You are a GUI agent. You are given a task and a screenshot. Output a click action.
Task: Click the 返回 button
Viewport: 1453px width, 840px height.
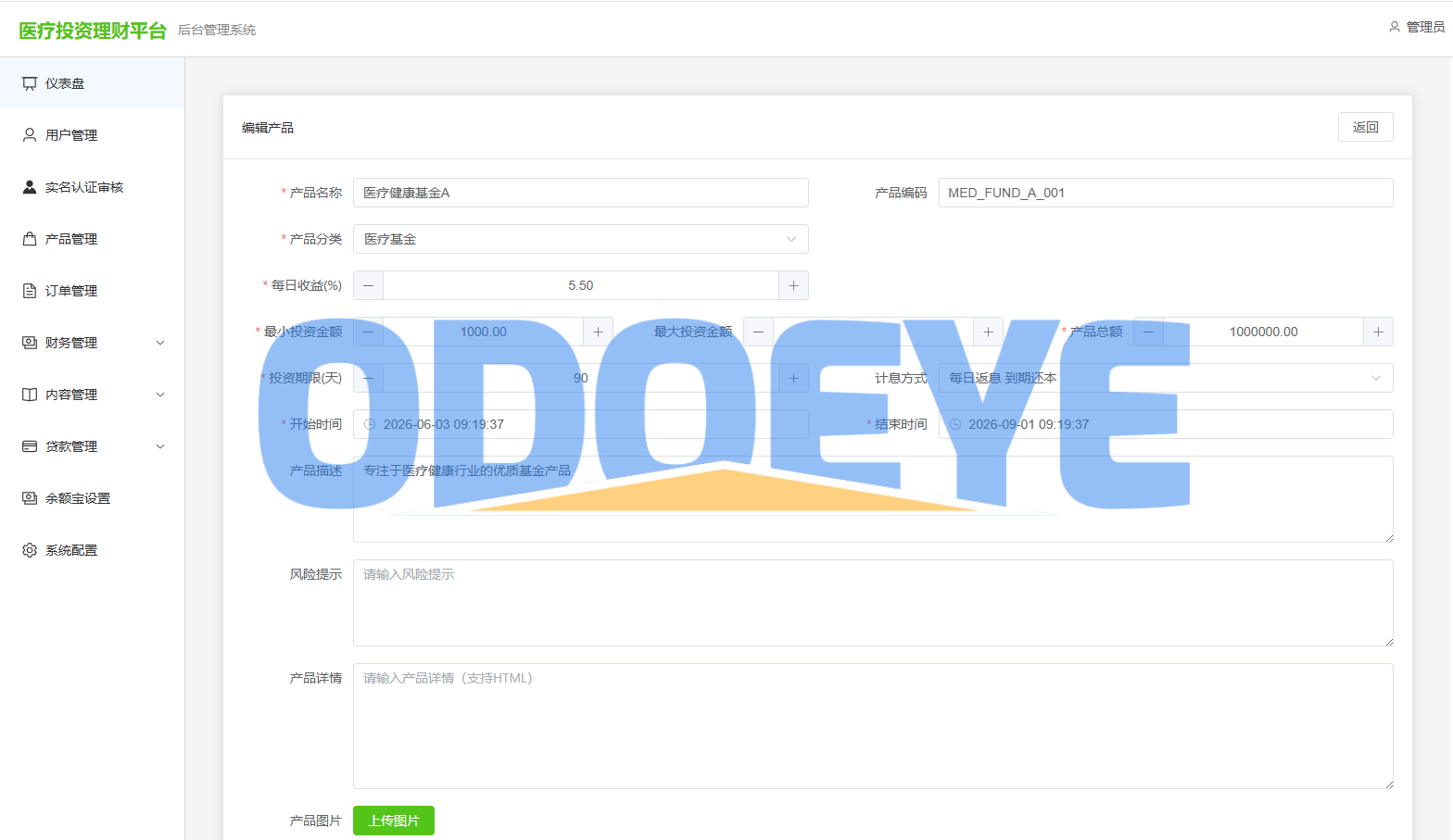pyautogui.click(x=1366, y=127)
